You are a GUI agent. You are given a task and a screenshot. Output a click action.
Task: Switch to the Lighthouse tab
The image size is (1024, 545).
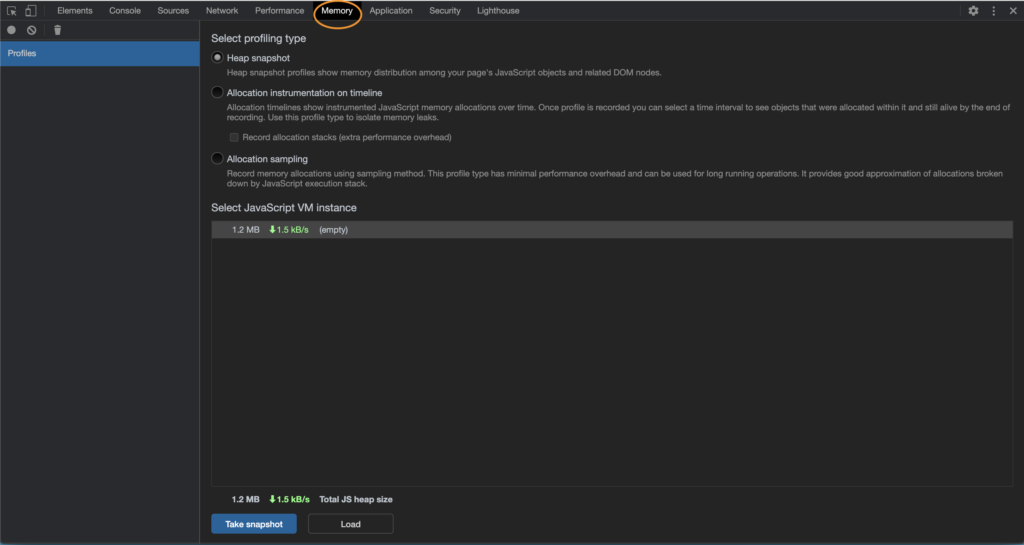[498, 11]
